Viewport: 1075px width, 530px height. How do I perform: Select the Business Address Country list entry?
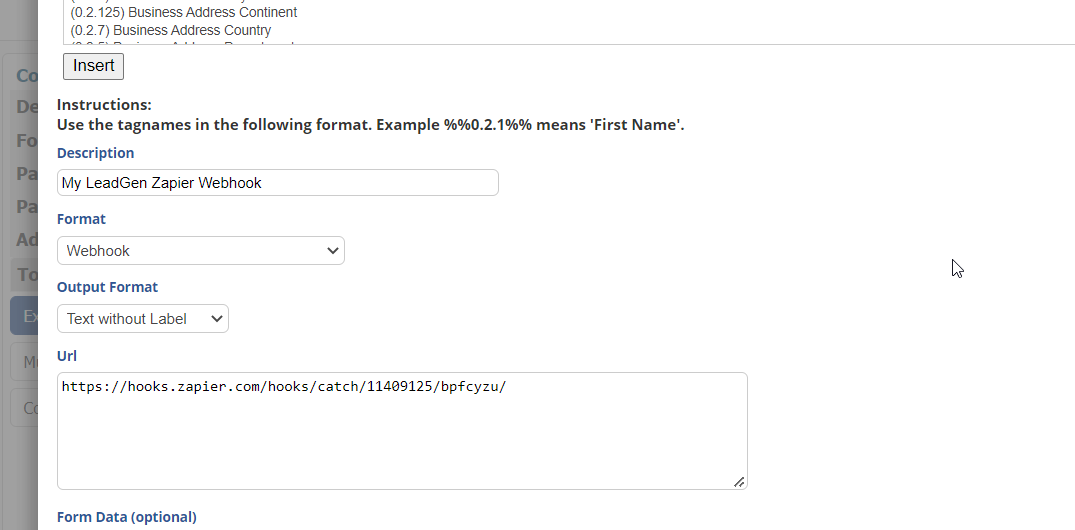171,31
